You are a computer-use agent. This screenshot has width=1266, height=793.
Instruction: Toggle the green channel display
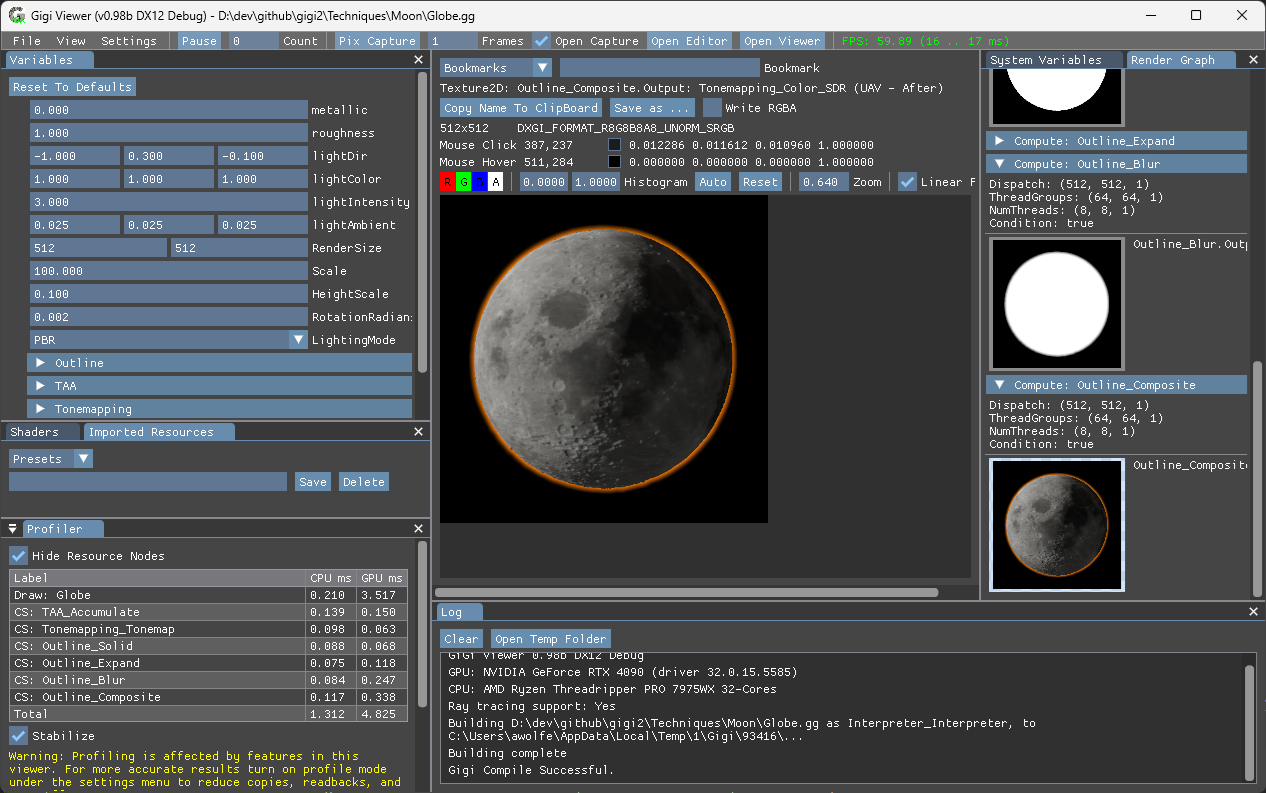point(461,181)
